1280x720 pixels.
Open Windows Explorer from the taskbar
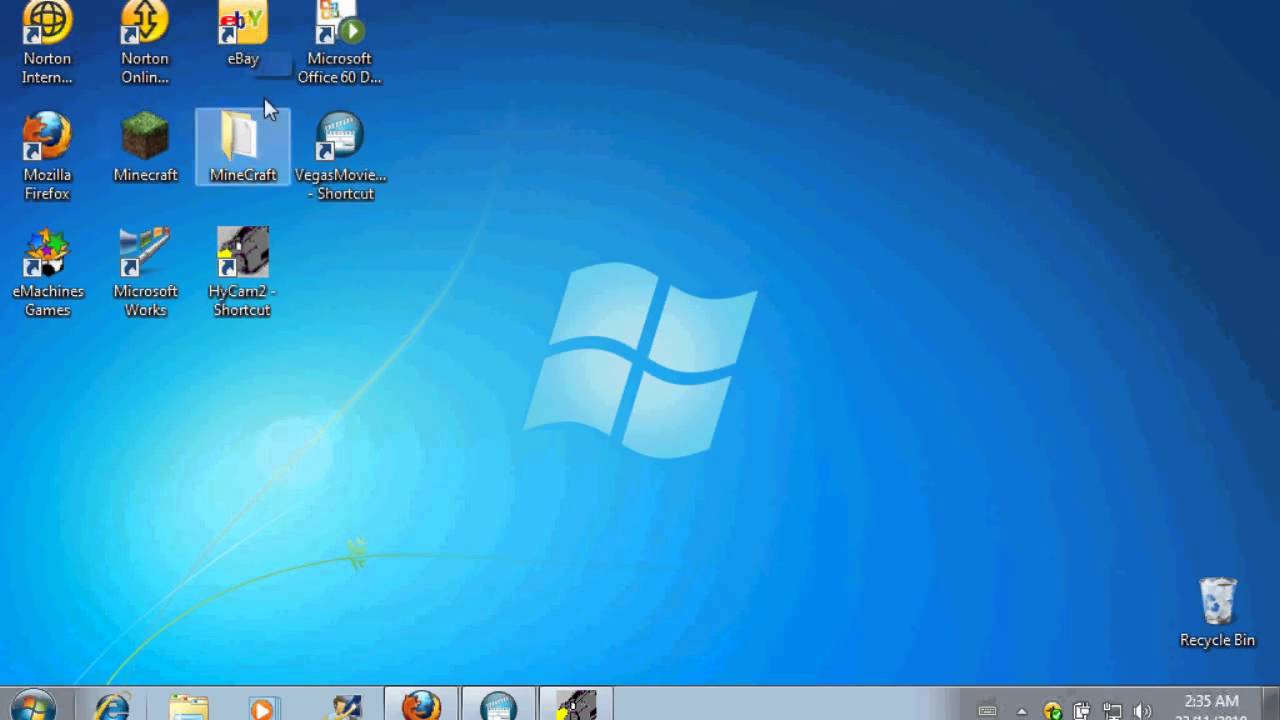tap(189, 705)
